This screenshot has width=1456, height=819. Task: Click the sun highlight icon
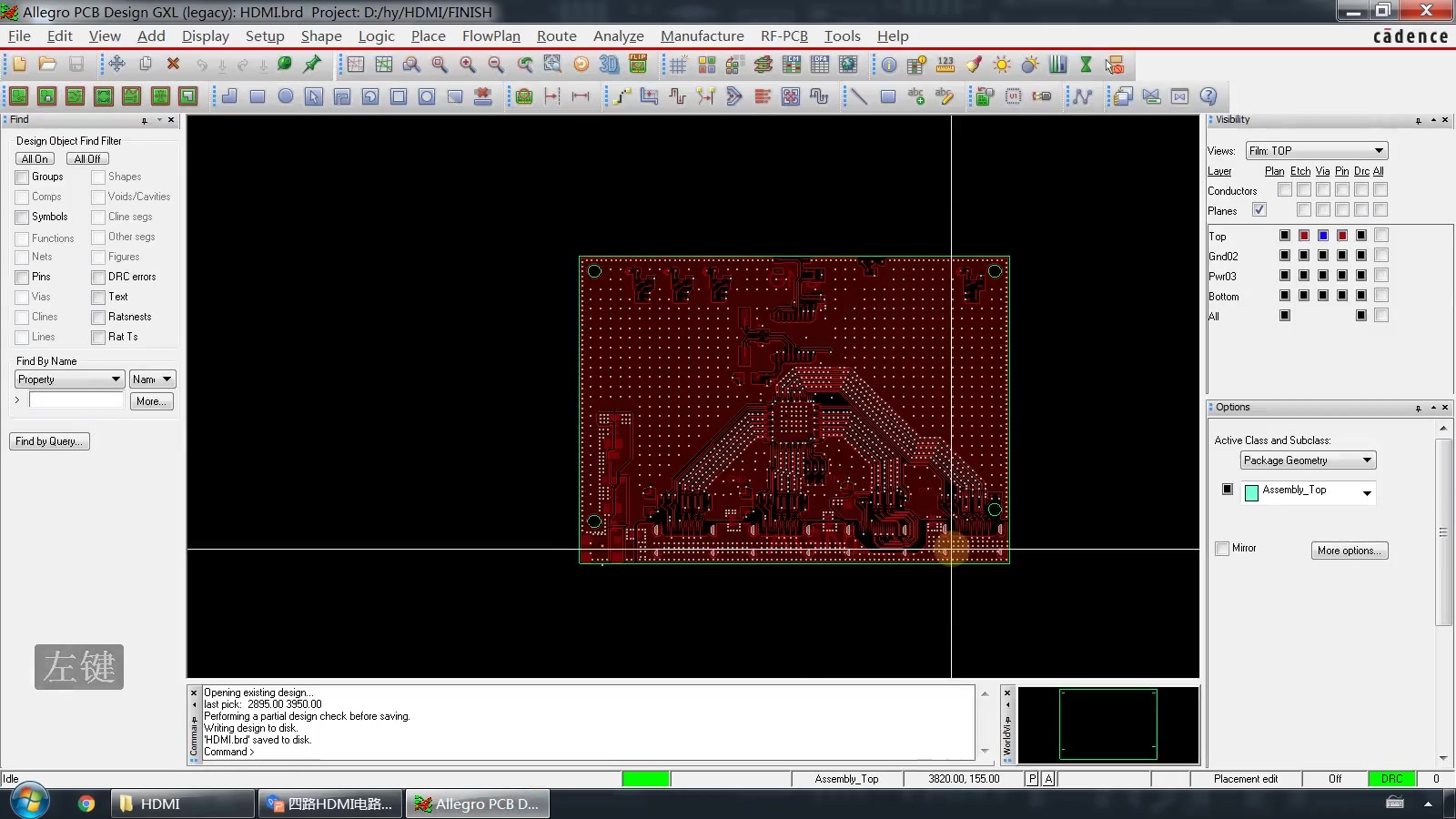[x=1002, y=65]
